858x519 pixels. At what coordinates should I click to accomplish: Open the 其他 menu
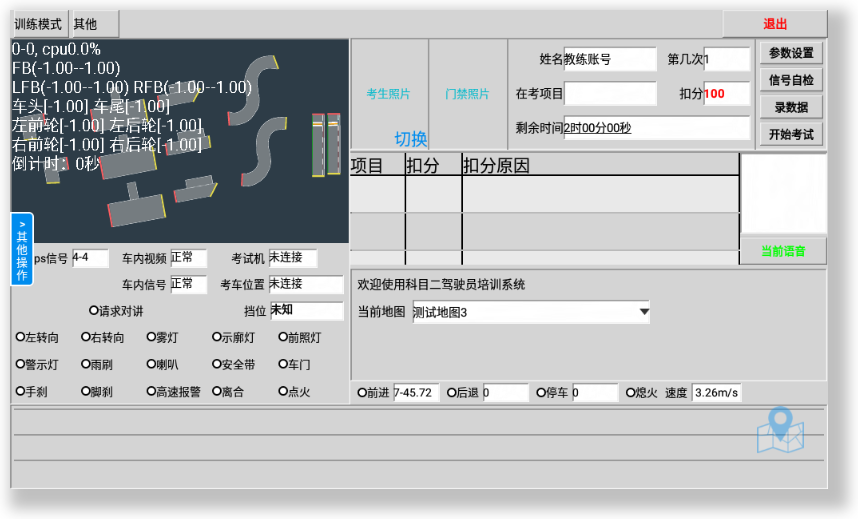tap(94, 24)
